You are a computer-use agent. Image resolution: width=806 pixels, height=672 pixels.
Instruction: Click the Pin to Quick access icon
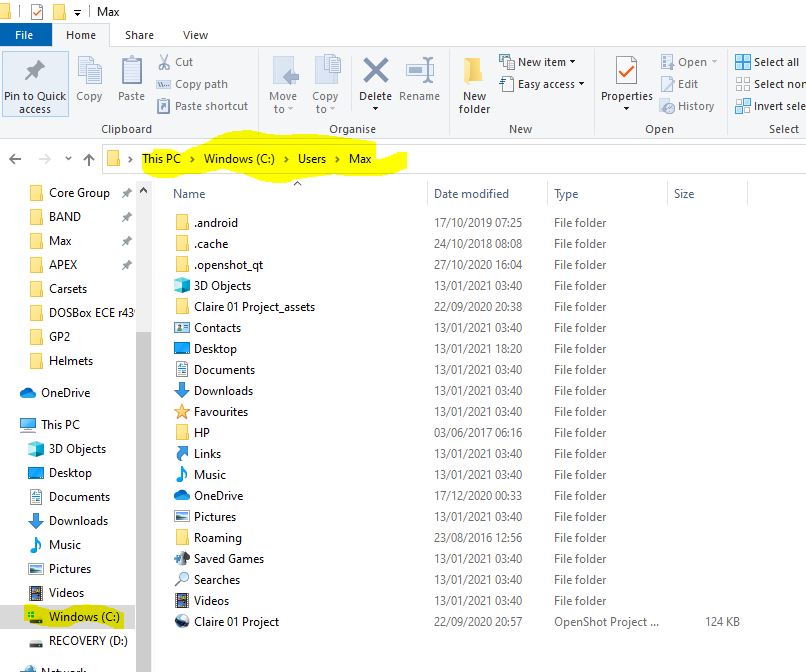tap(35, 74)
